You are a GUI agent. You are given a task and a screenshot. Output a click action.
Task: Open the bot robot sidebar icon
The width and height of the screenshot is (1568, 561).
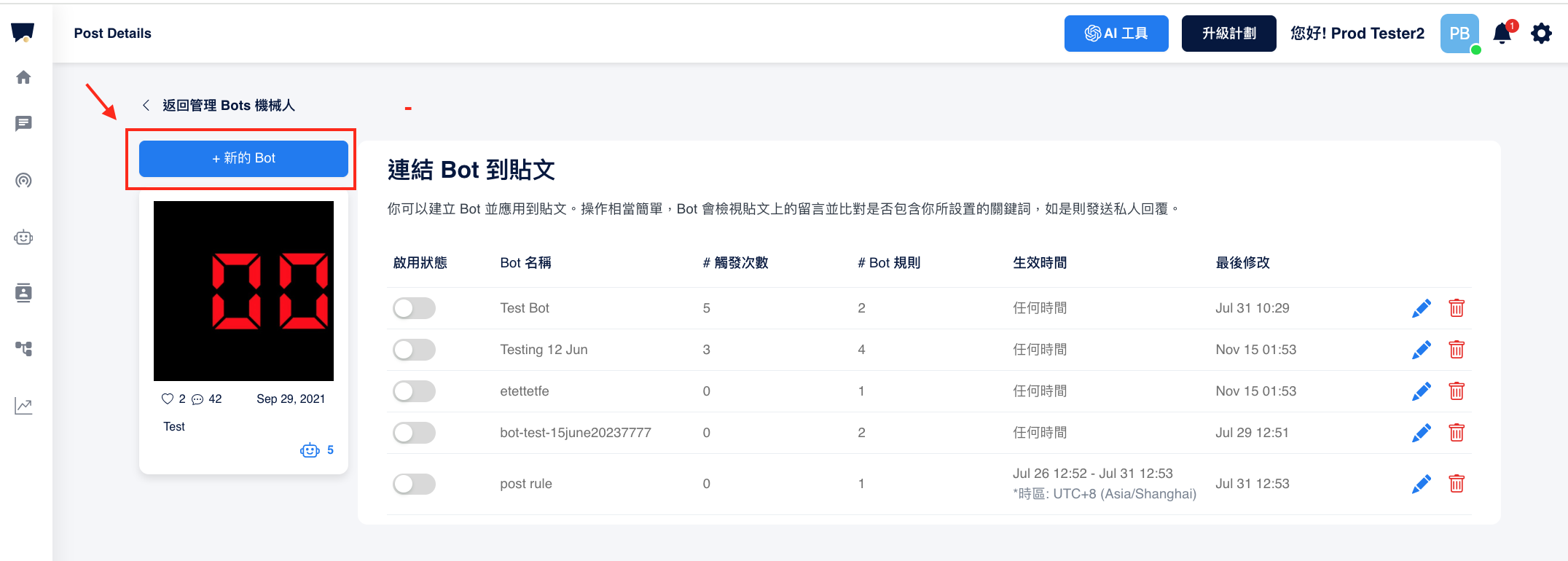point(23,238)
